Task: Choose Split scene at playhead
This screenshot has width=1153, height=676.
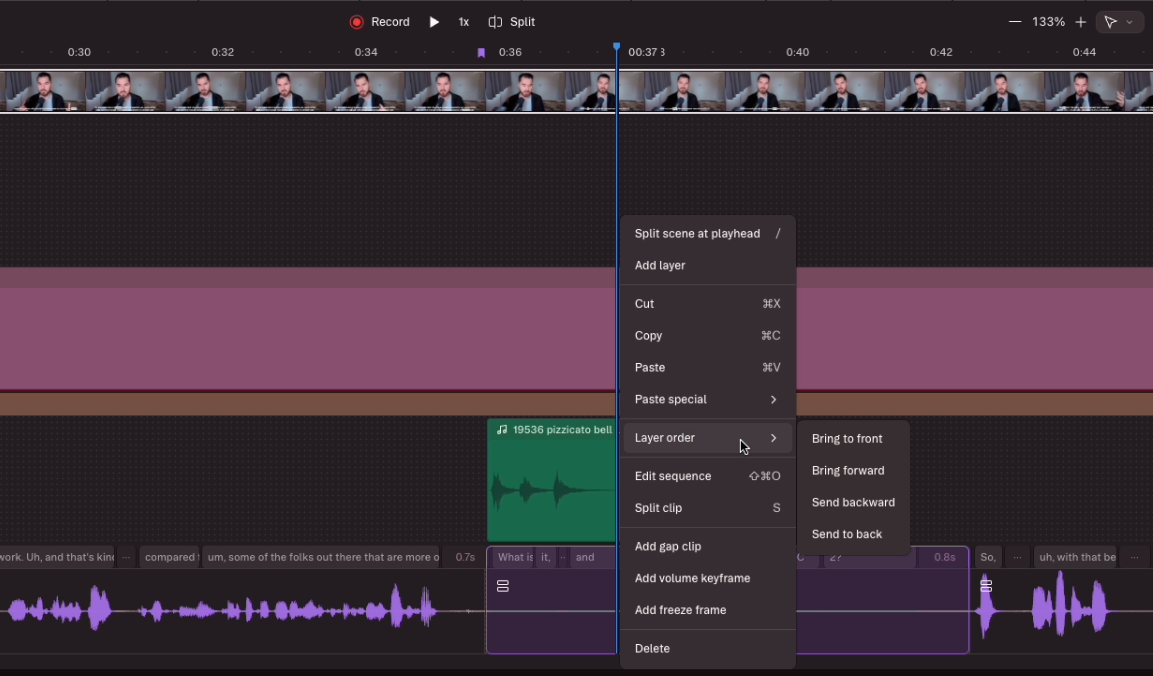Action: (x=707, y=233)
